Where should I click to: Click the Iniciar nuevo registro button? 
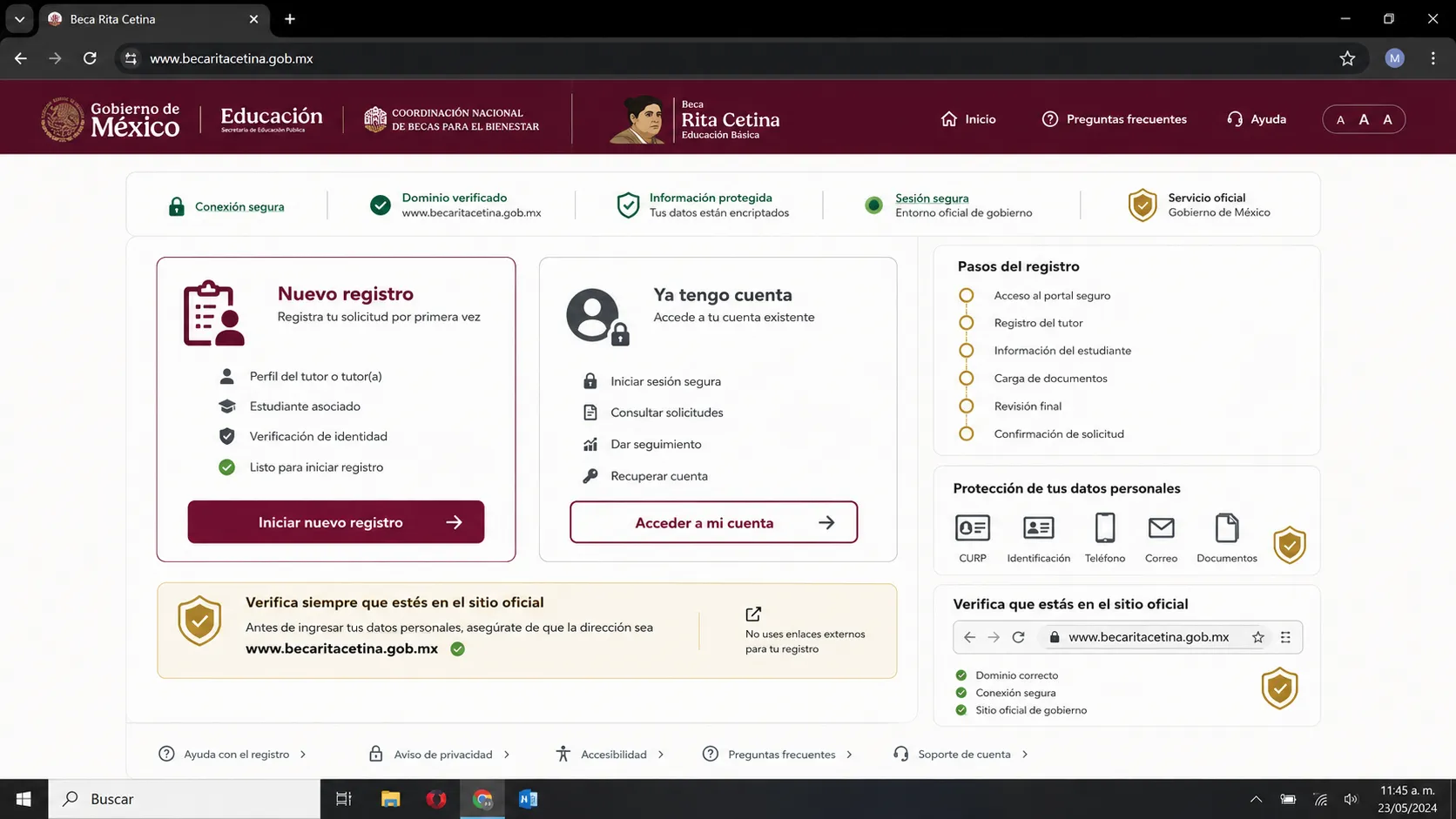(336, 522)
